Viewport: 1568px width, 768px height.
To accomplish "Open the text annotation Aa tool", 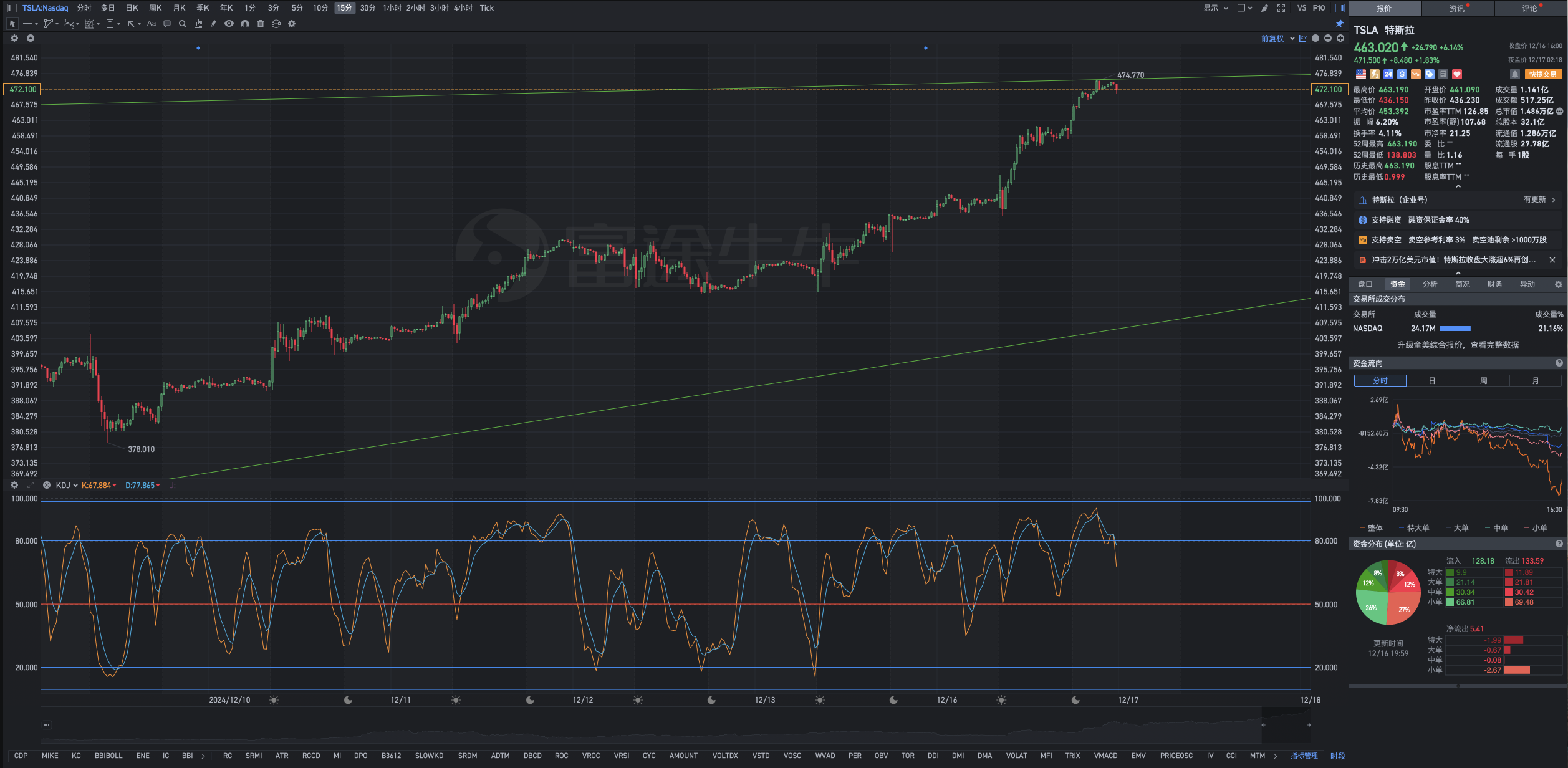I will click(x=152, y=24).
